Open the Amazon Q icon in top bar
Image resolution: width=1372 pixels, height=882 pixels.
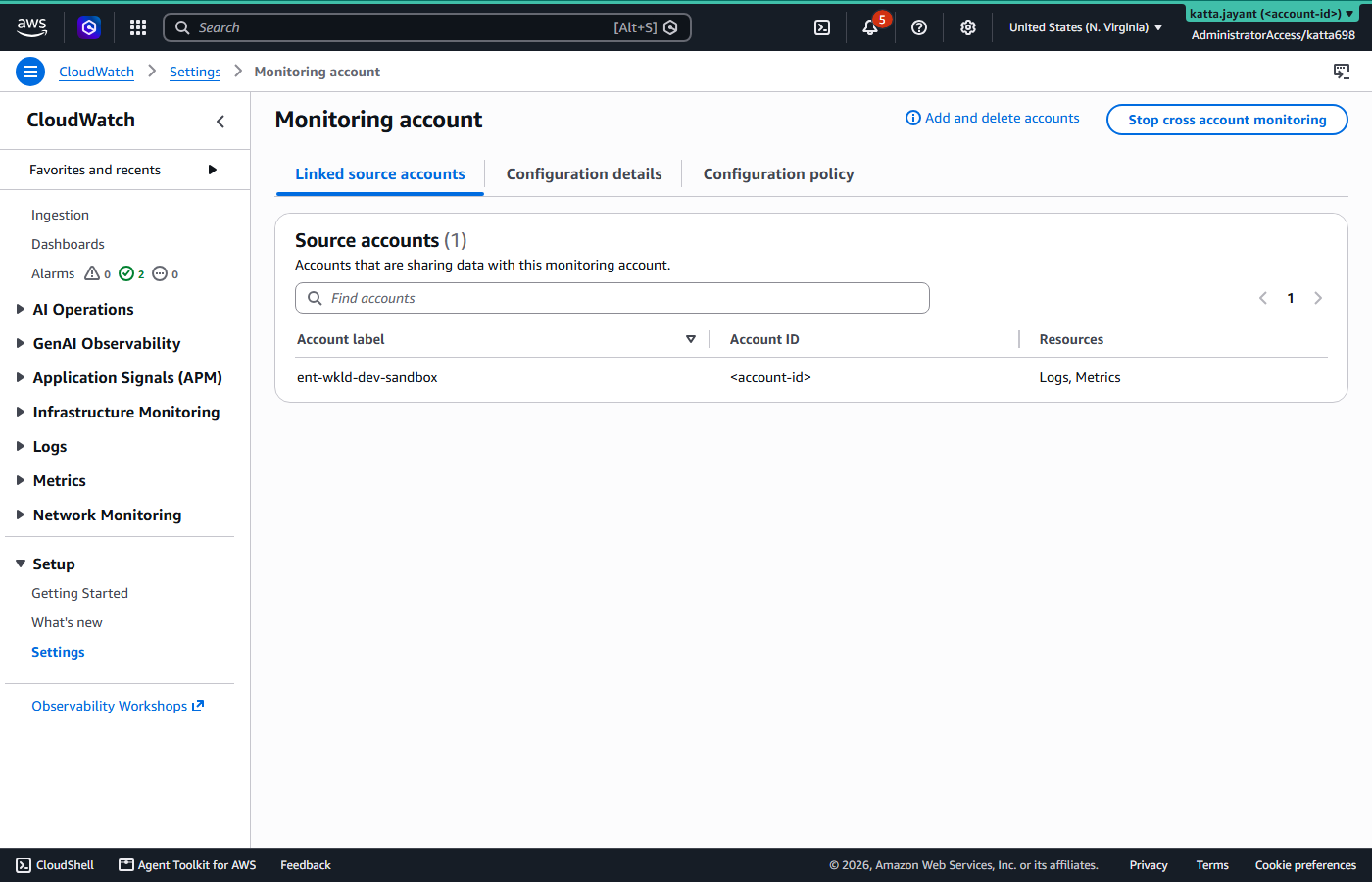[x=89, y=27]
